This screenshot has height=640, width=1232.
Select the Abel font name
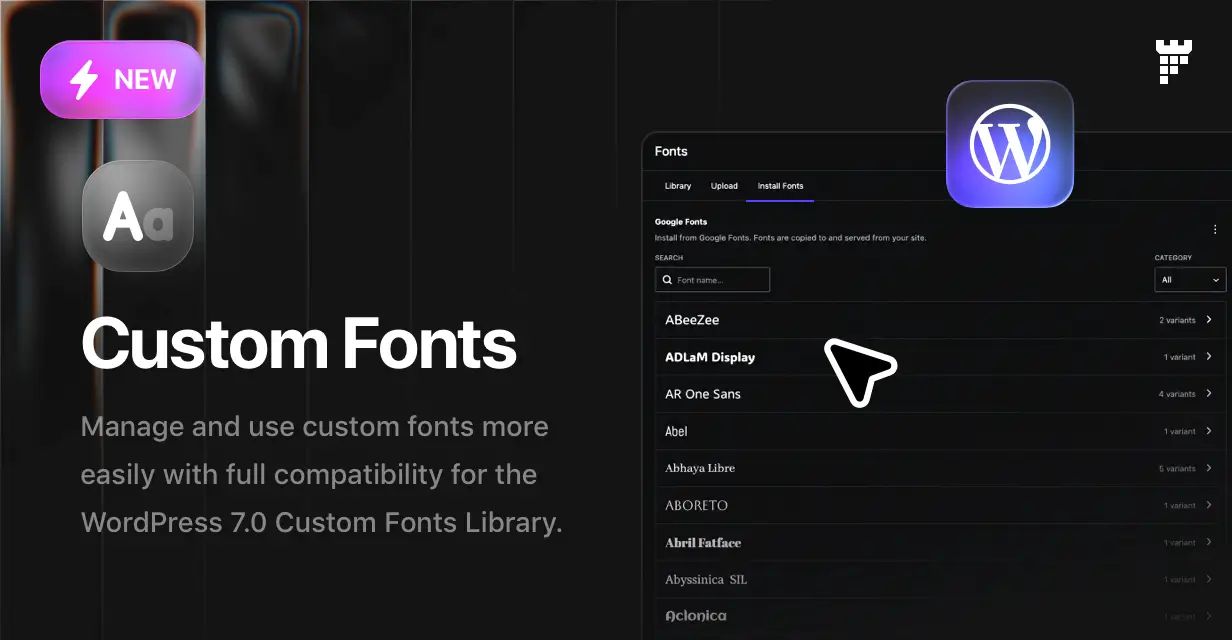pos(676,431)
